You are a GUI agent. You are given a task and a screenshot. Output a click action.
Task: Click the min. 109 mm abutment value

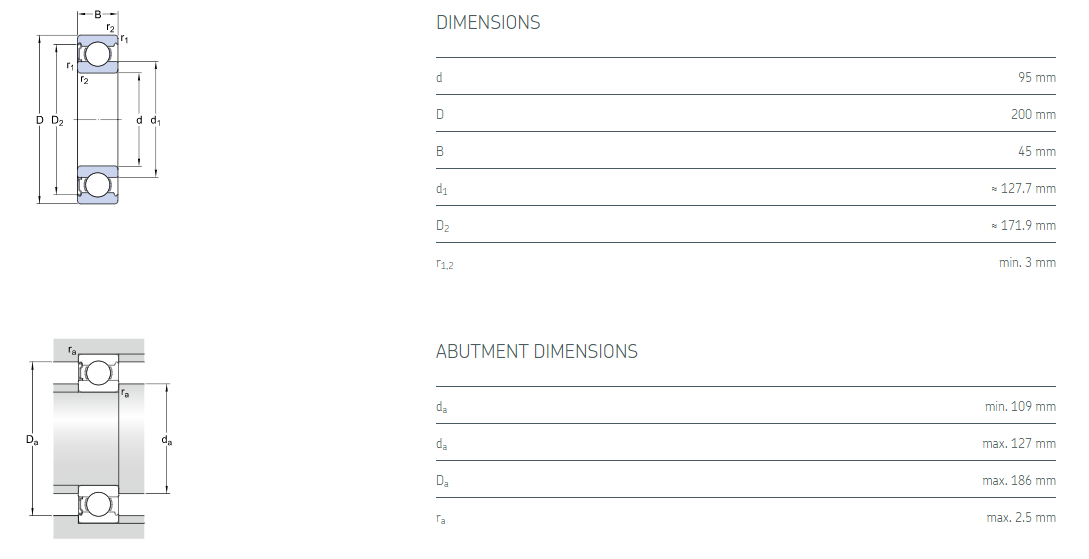click(1020, 406)
